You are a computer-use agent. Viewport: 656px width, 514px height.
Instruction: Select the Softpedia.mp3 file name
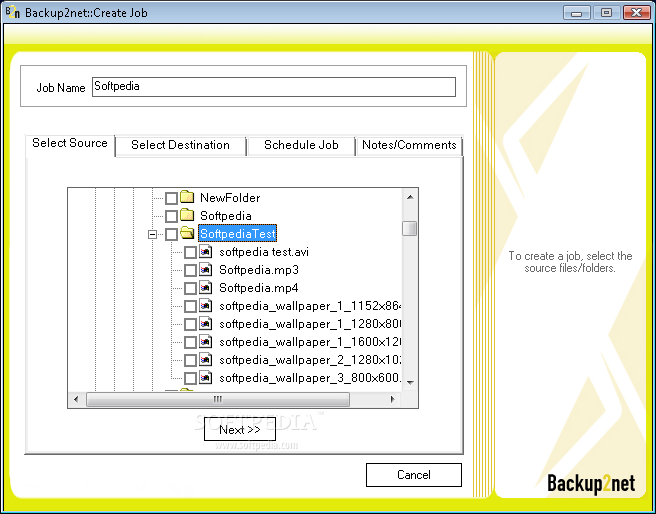tap(259, 270)
